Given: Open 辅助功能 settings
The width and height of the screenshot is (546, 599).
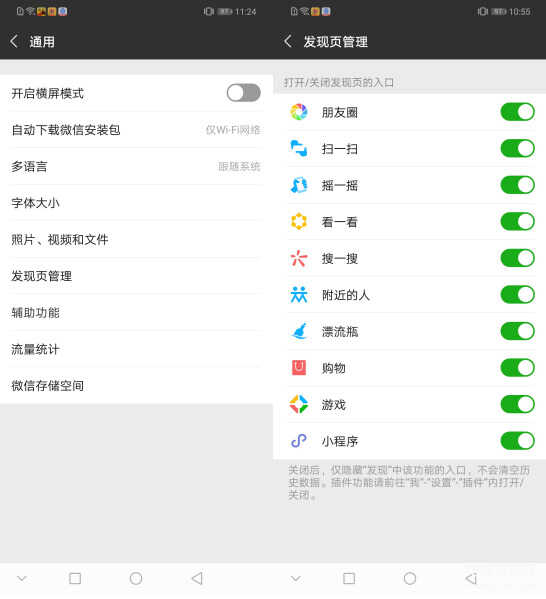Looking at the screenshot, I should click(136, 313).
